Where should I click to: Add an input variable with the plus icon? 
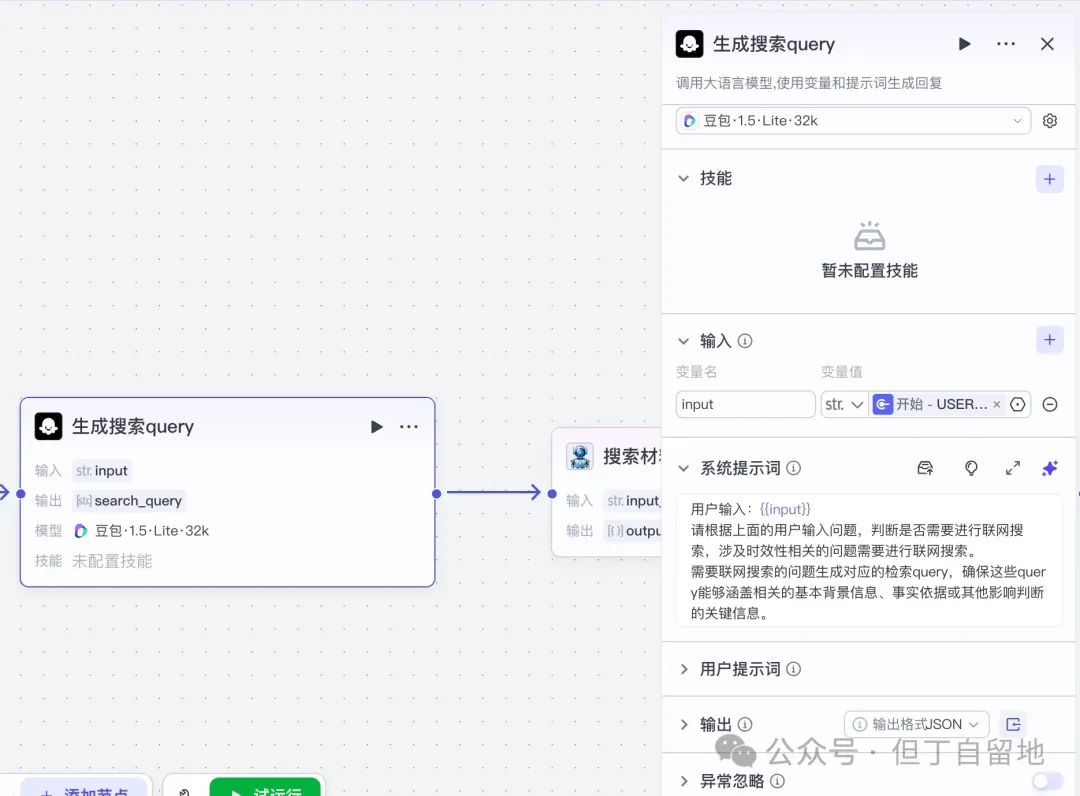1048,339
